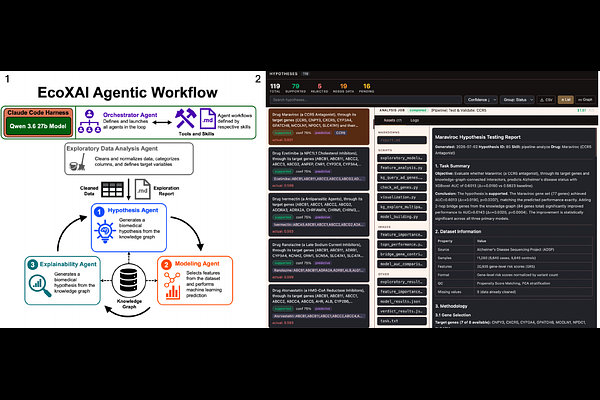Open the Group: Status dropdown

517,100
